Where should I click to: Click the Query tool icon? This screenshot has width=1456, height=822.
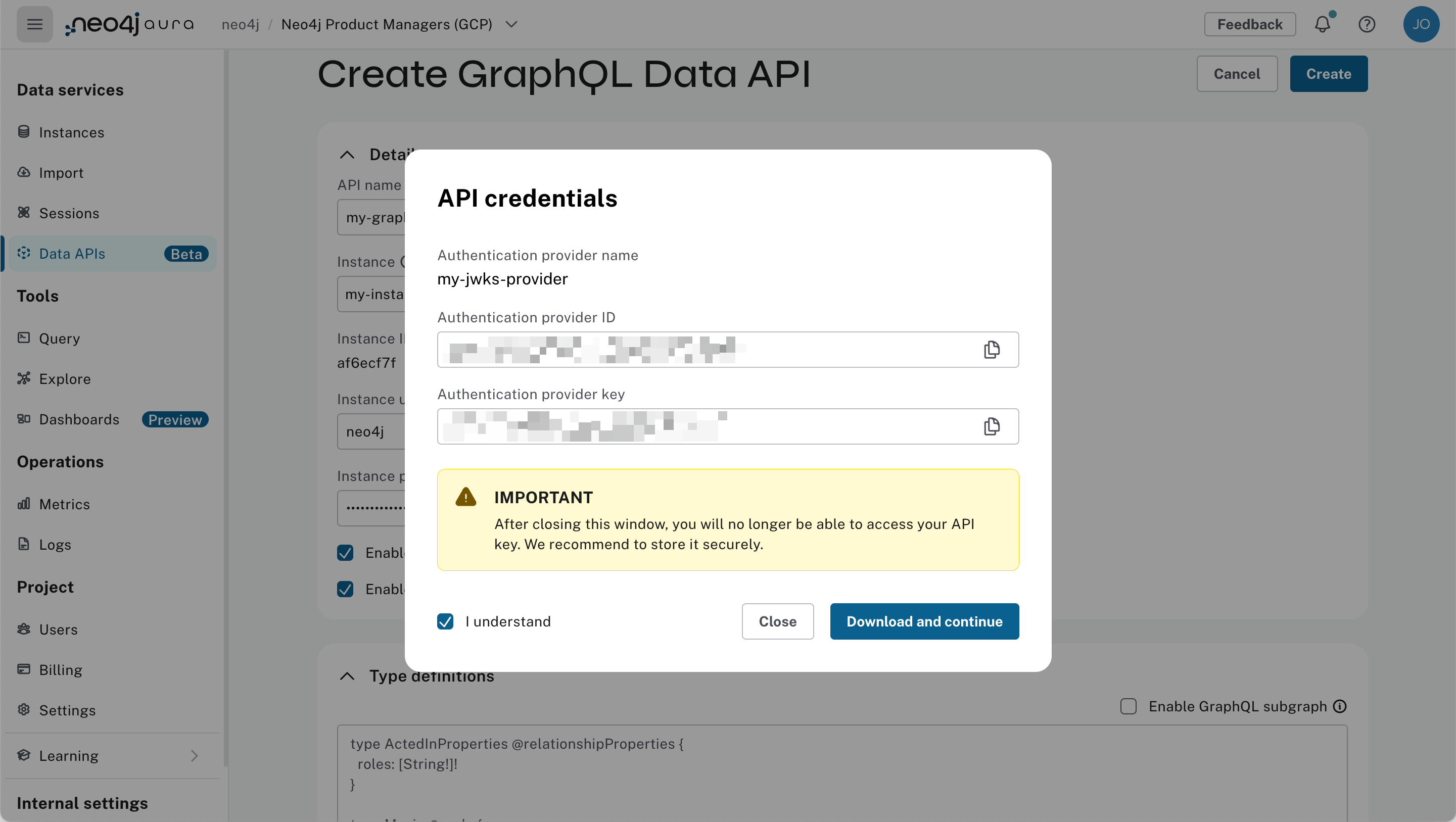coord(24,338)
